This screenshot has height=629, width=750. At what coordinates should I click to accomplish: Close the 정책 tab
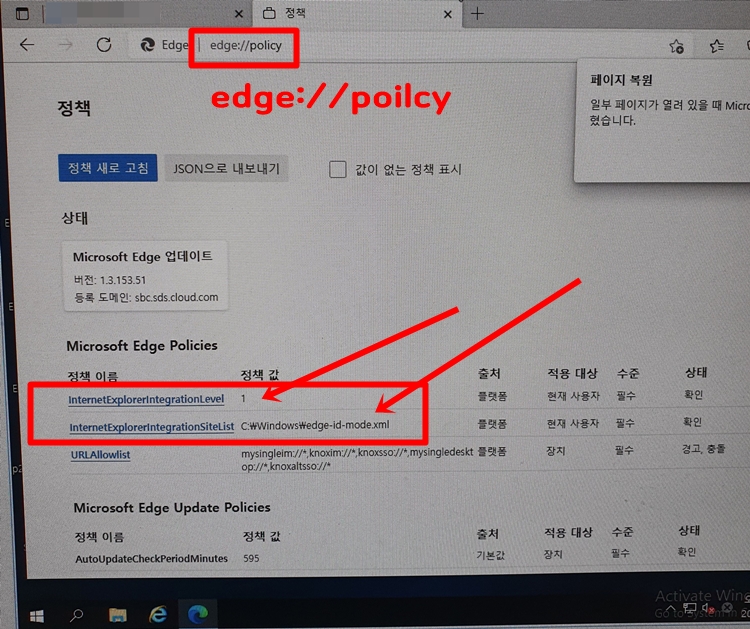[448, 15]
